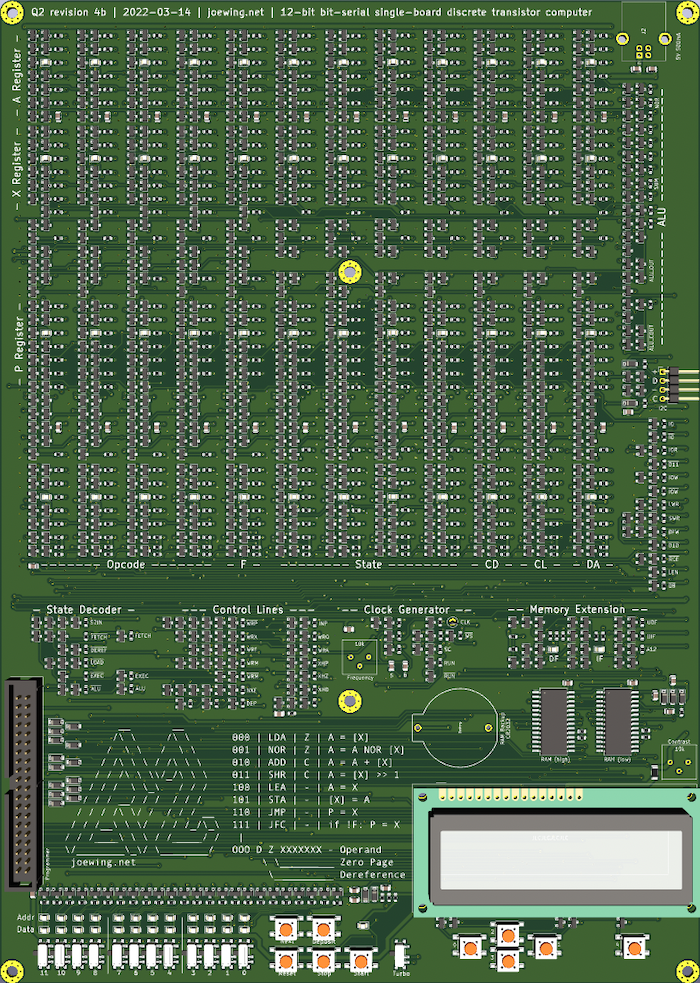This screenshot has height=983, width=700.
Task: Click the orange Reset pushbutton
Action: 286,960
